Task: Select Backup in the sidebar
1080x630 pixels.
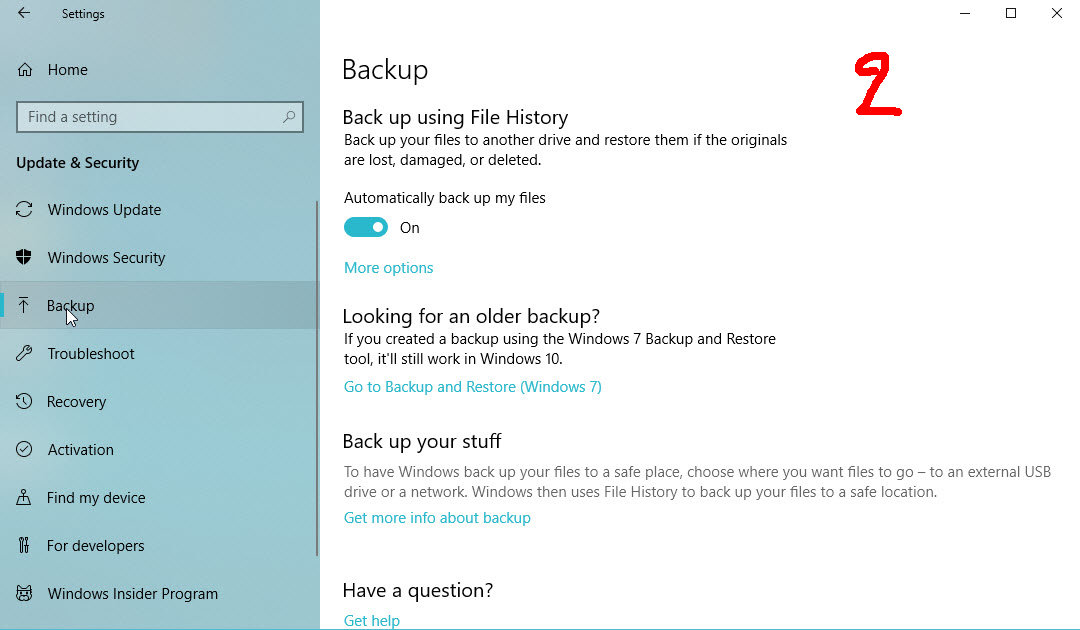Action: (71, 306)
